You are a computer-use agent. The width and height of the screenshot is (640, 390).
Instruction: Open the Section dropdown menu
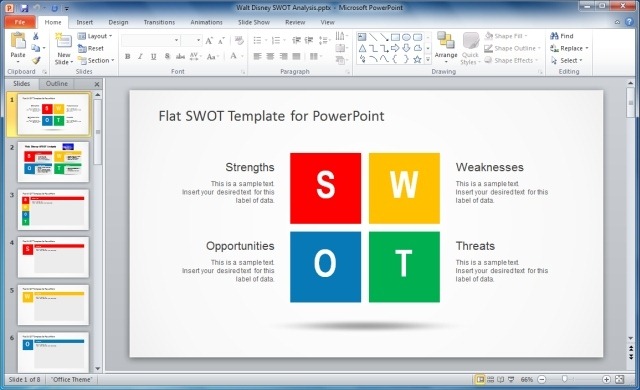pyautogui.click(x=96, y=60)
